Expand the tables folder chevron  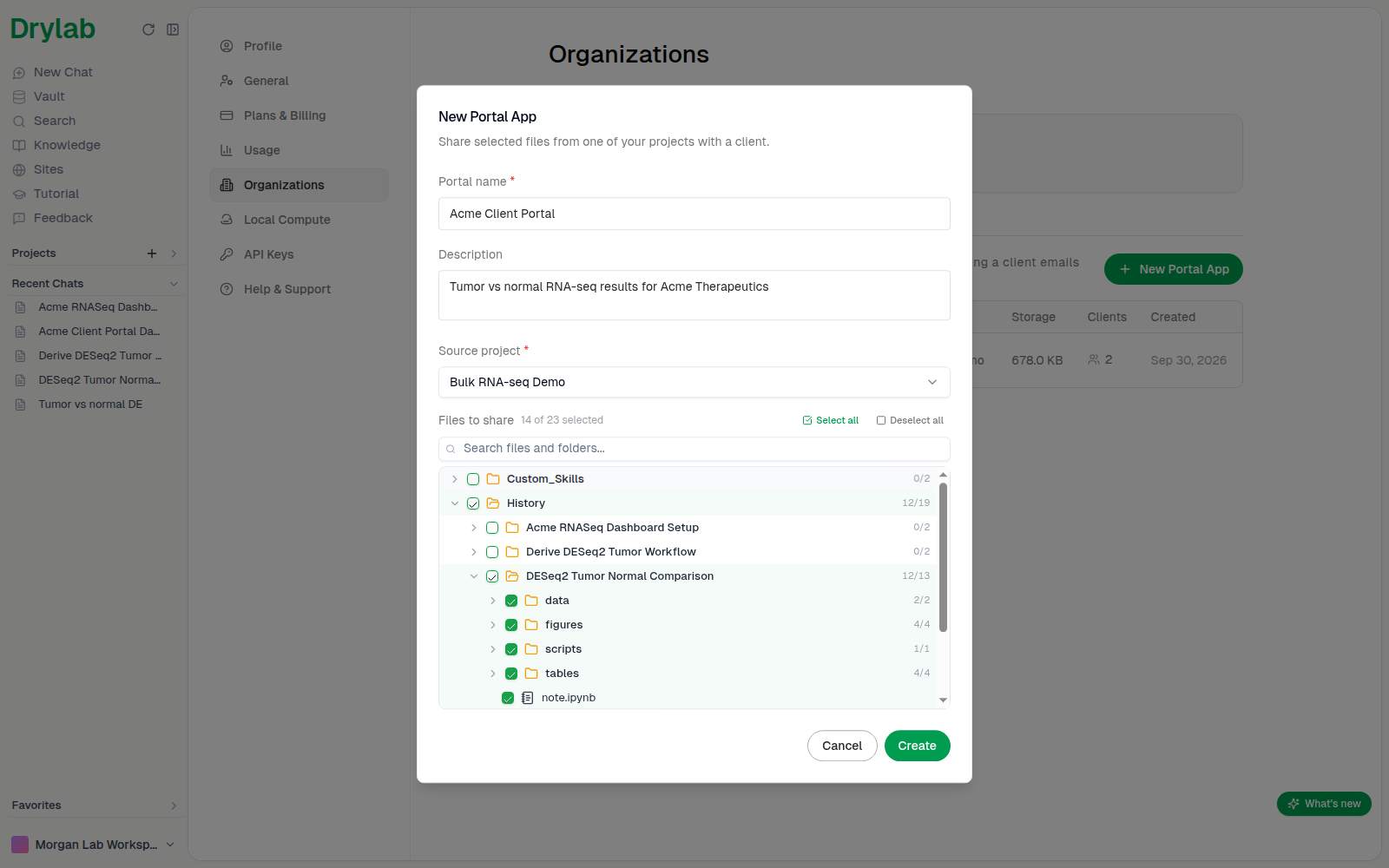click(x=492, y=674)
